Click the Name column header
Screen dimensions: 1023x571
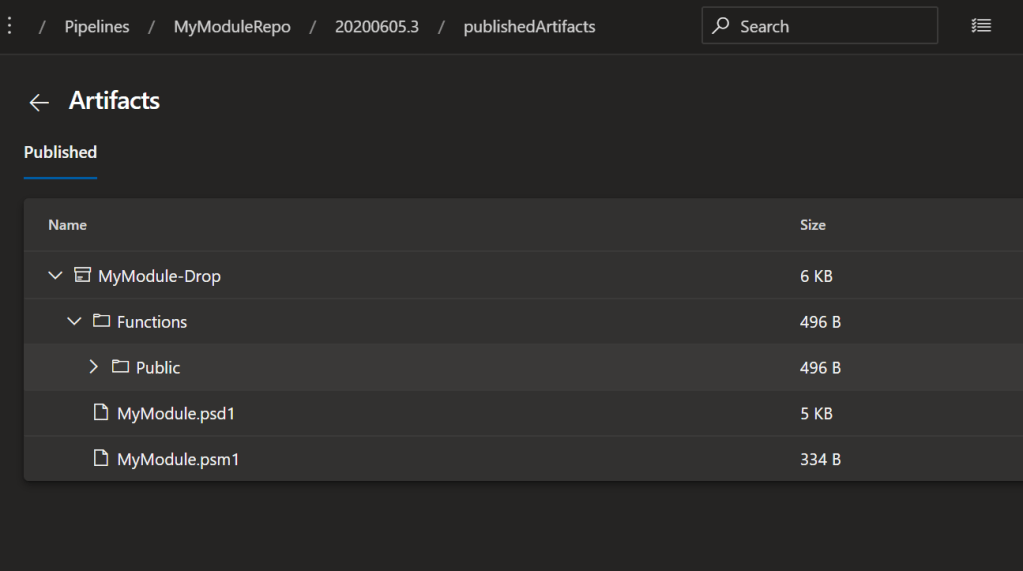(67, 225)
